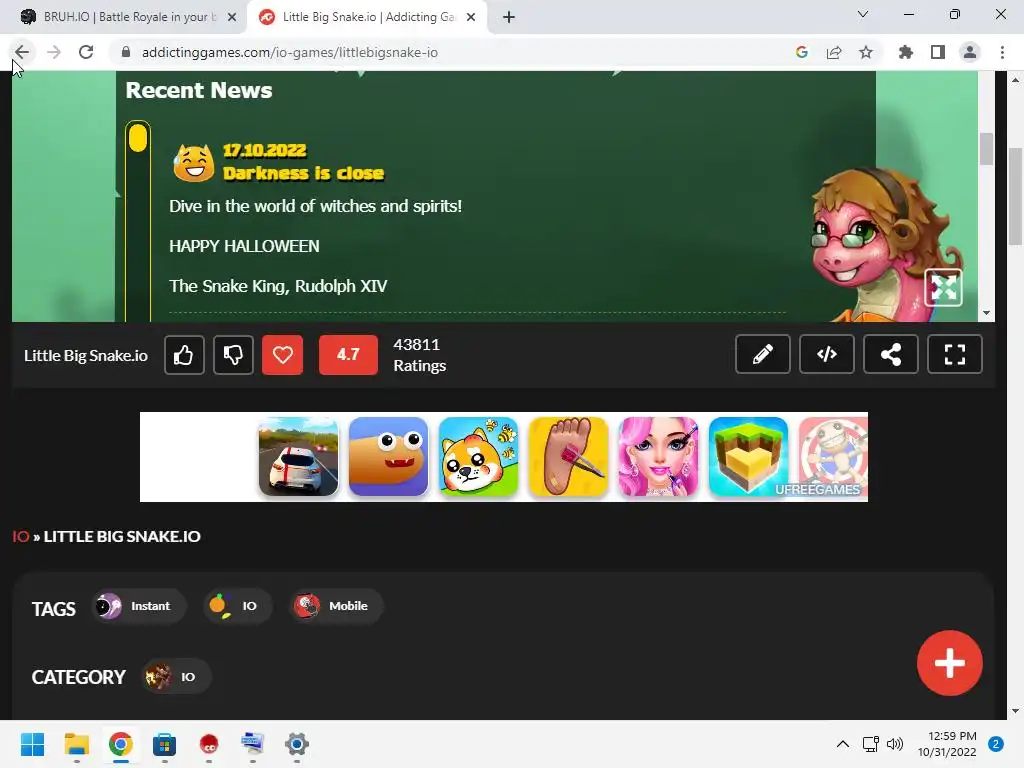Select the Instant tag

pos(139,606)
